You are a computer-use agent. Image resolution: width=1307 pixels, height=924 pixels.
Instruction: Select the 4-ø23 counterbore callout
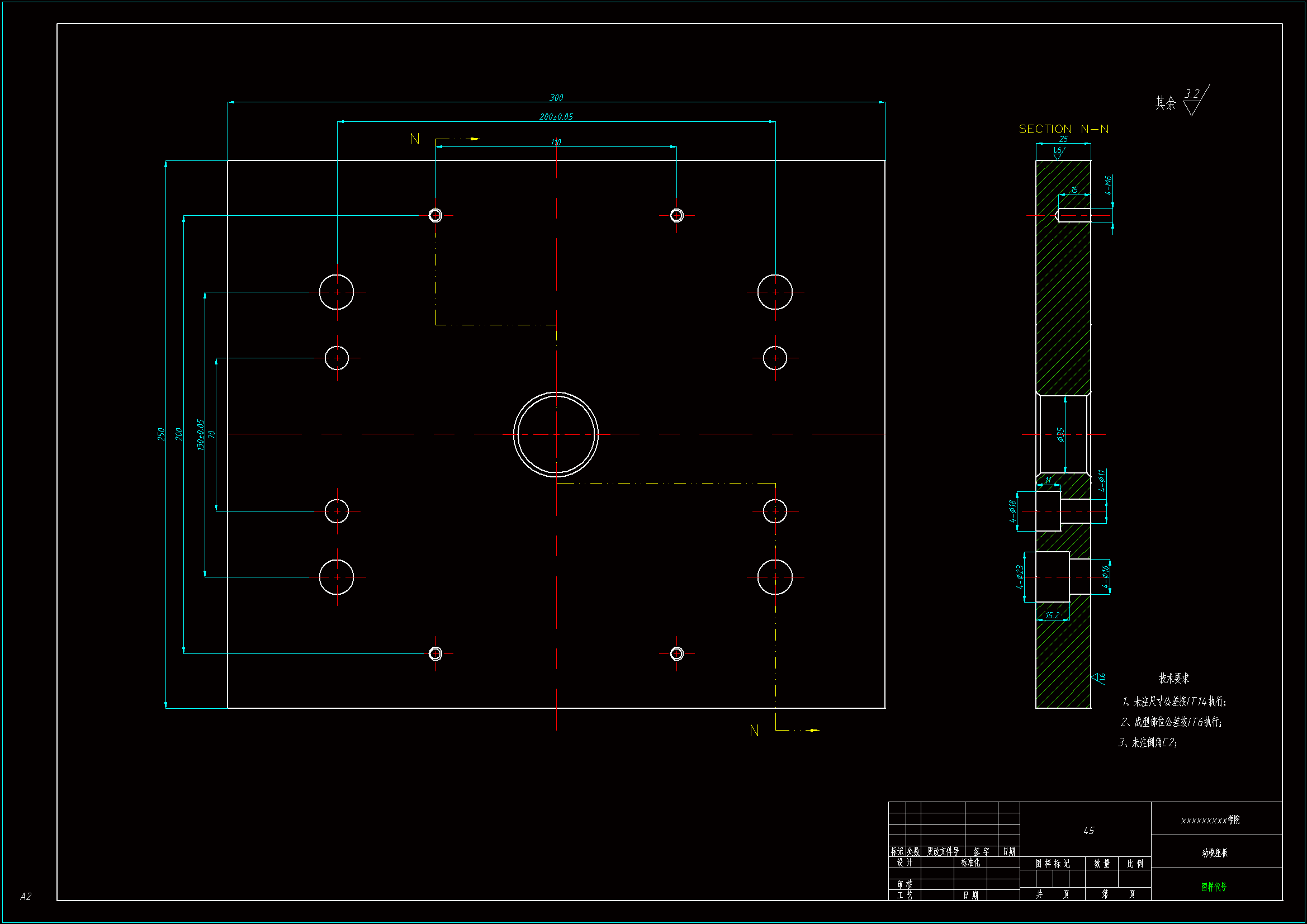point(1020,577)
